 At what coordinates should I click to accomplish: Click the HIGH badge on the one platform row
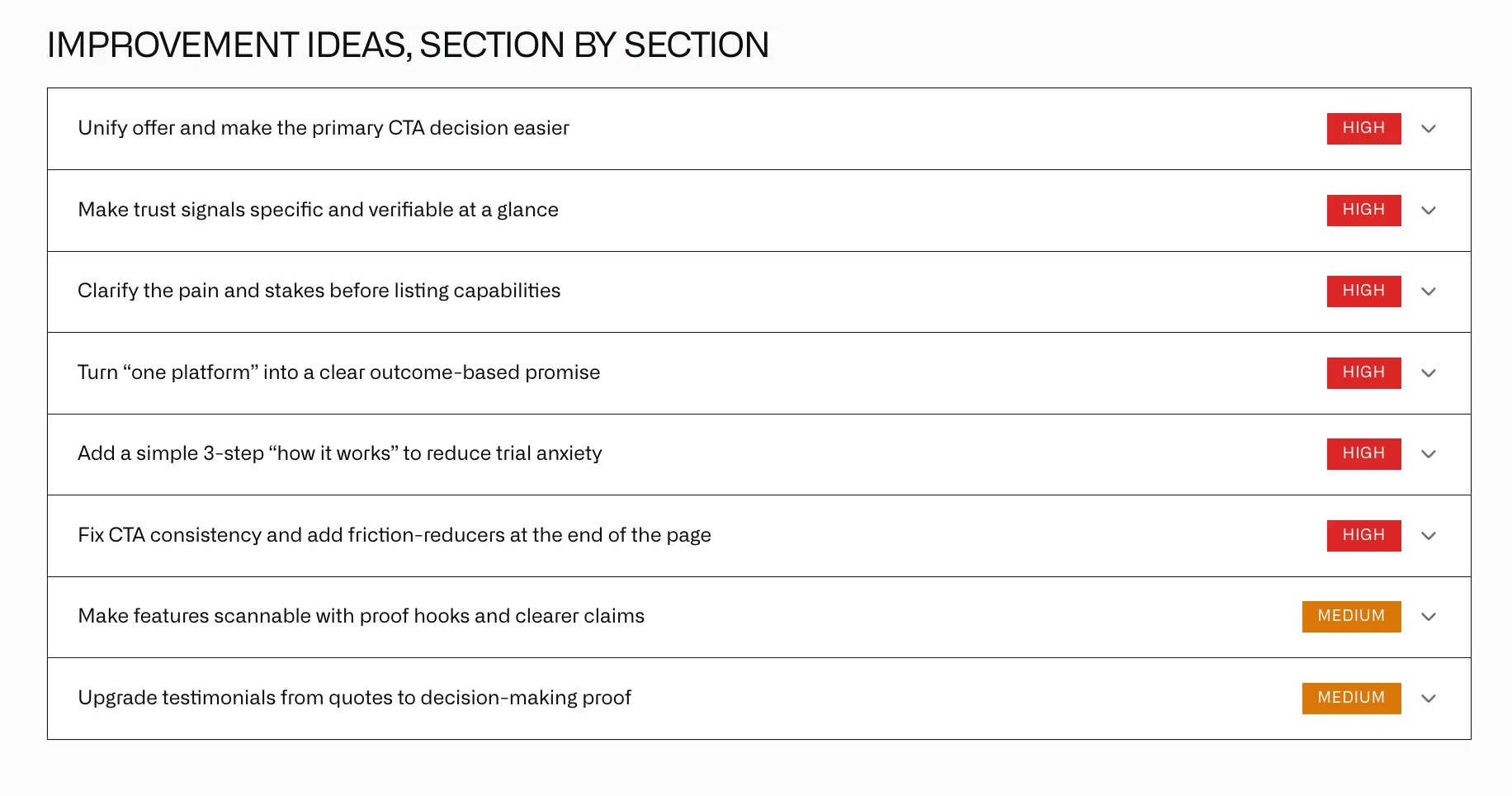coord(1363,372)
